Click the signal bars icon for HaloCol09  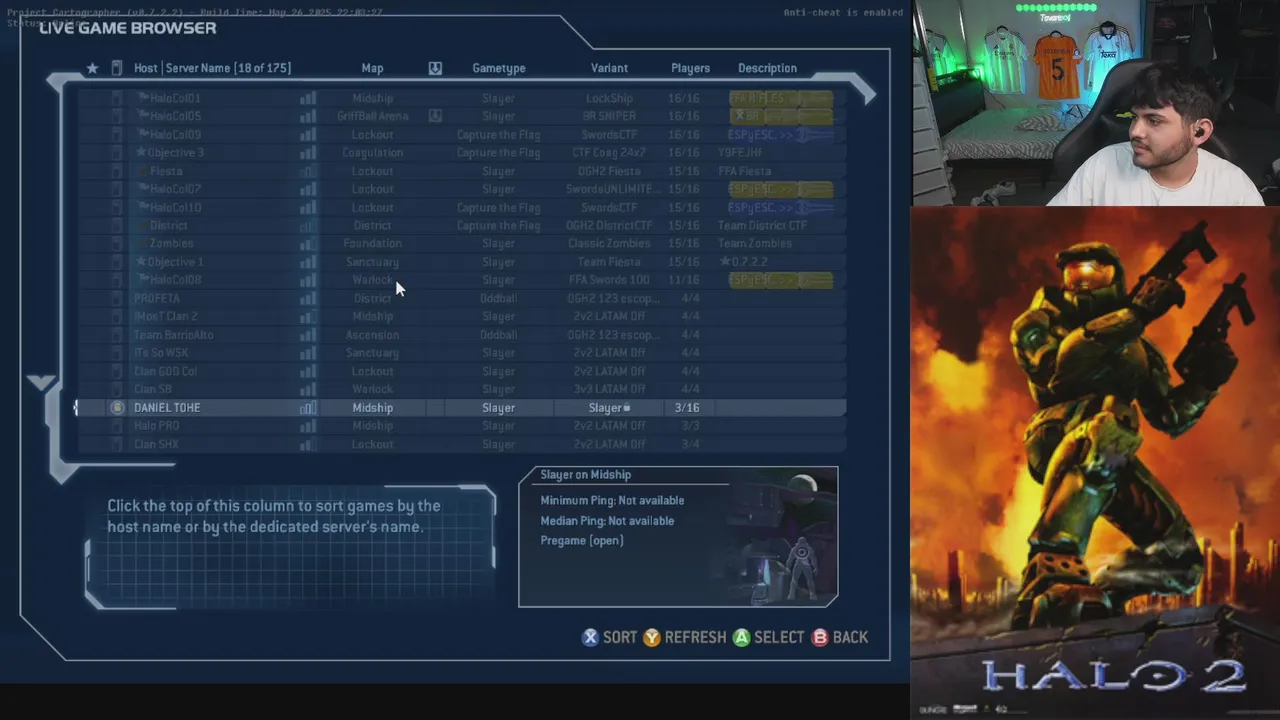(308, 134)
